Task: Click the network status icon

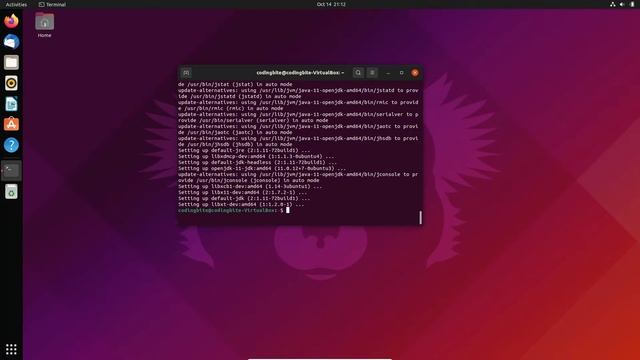Action: pos(613,4)
